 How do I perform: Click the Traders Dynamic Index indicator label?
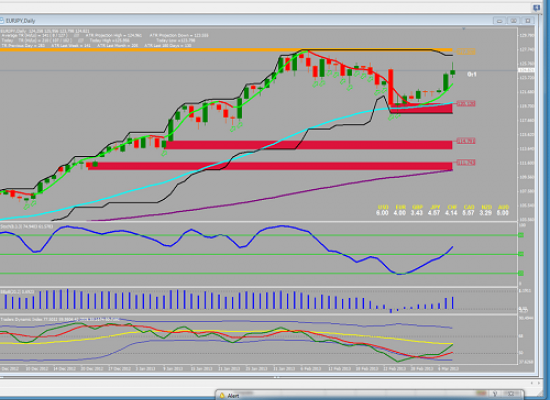tap(60, 319)
